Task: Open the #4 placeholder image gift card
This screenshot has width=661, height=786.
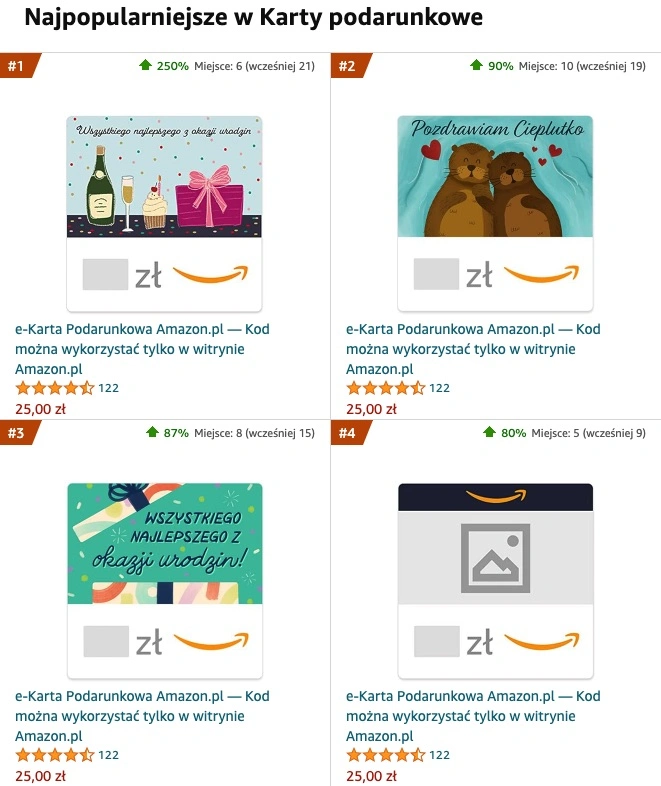Action: click(496, 580)
